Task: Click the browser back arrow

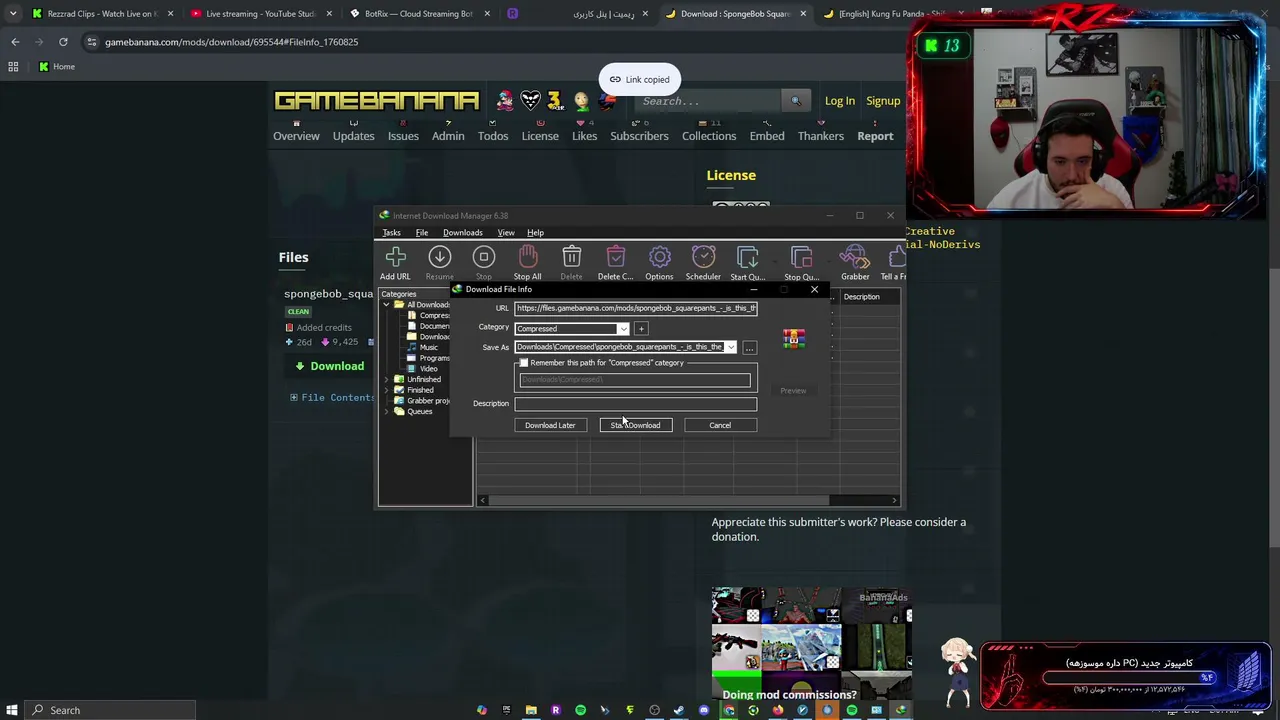Action: pyautogui.click(x=15, y=42)
